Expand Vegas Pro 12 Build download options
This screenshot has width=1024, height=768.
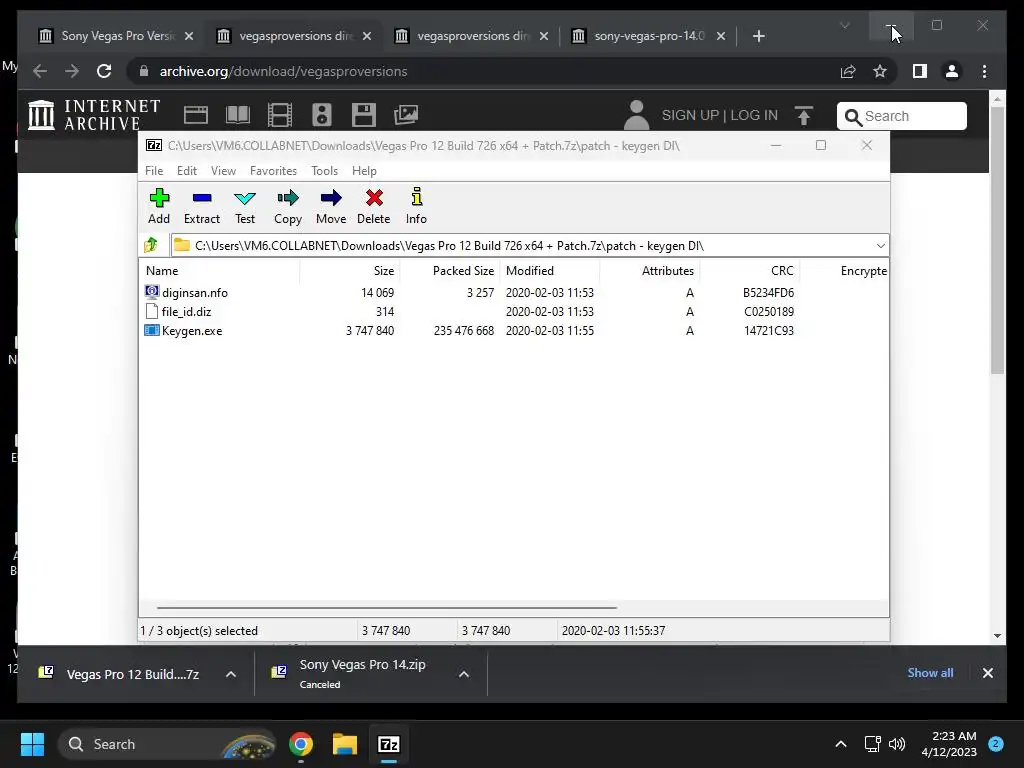click(x=231, y=674)
